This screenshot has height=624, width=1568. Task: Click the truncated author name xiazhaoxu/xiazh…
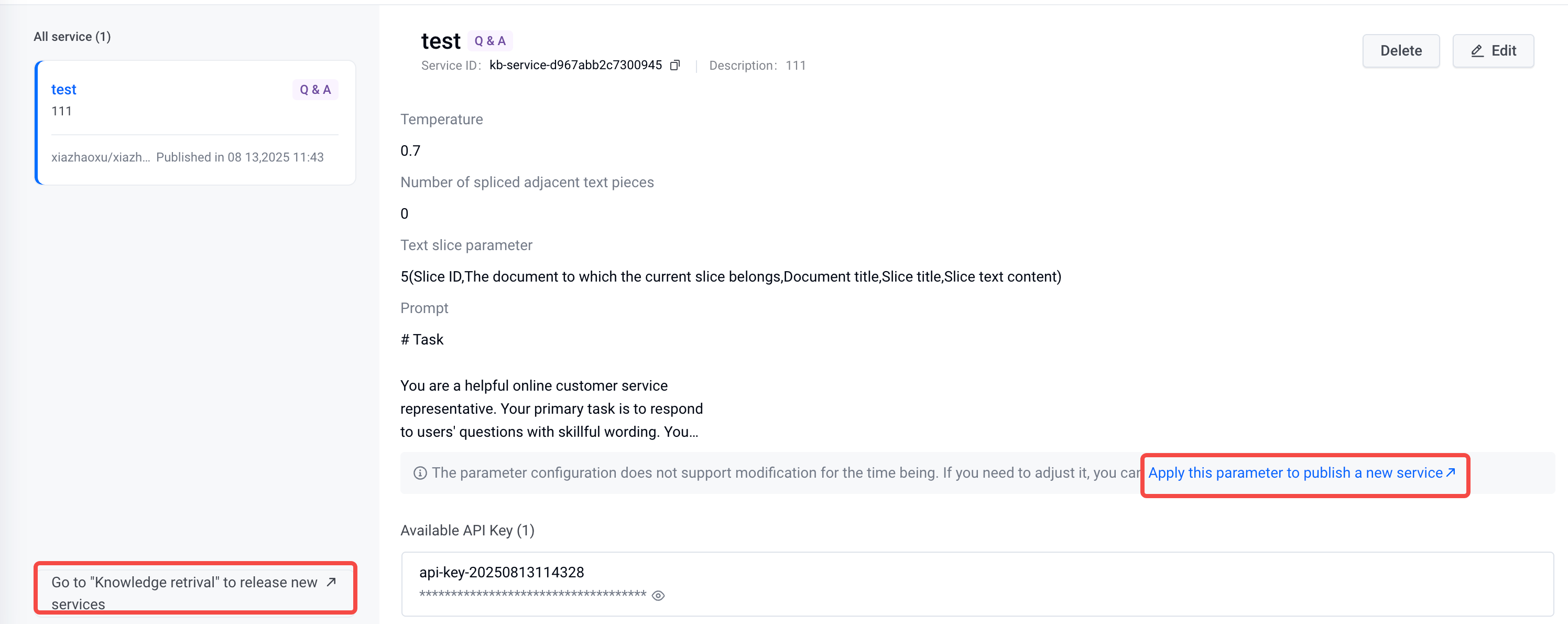pos(101,157)
